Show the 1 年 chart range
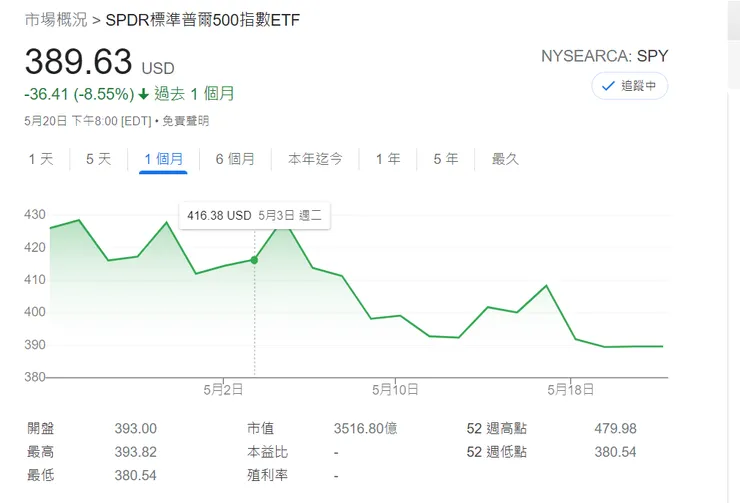The width and height of the screenshot is (740, 503). click(x=388, y=159)
